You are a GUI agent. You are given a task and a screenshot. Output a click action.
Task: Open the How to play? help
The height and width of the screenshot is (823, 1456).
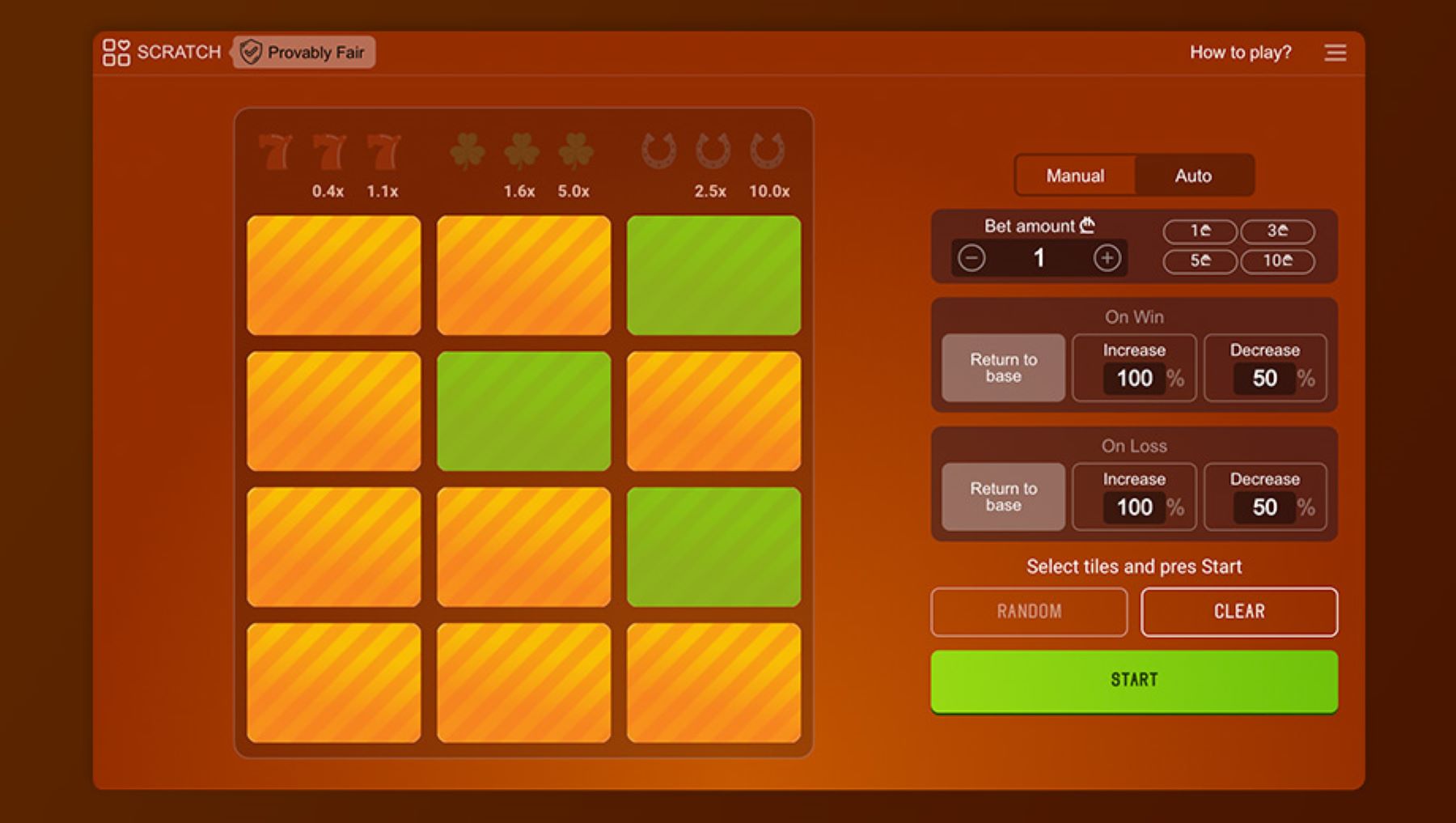[x=1240, y=53]
